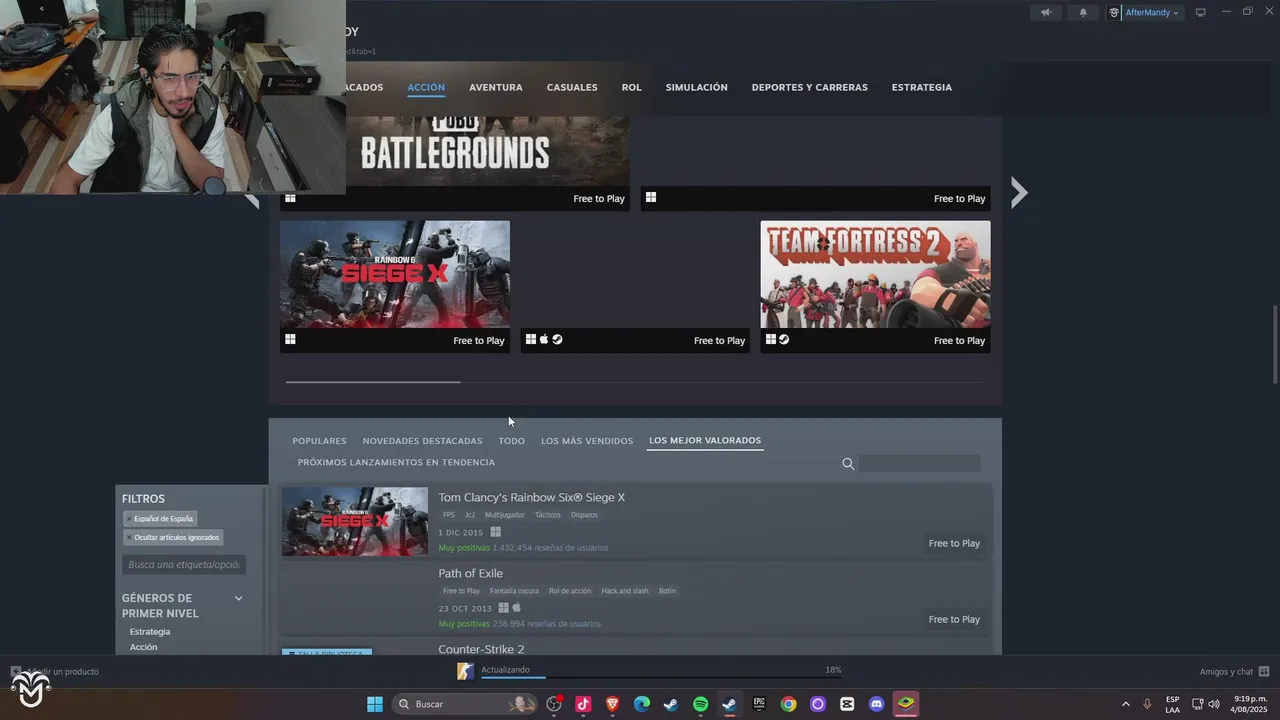Select the Casuales genre tab
Screen dimensions: 1280x720
point(572,88)
